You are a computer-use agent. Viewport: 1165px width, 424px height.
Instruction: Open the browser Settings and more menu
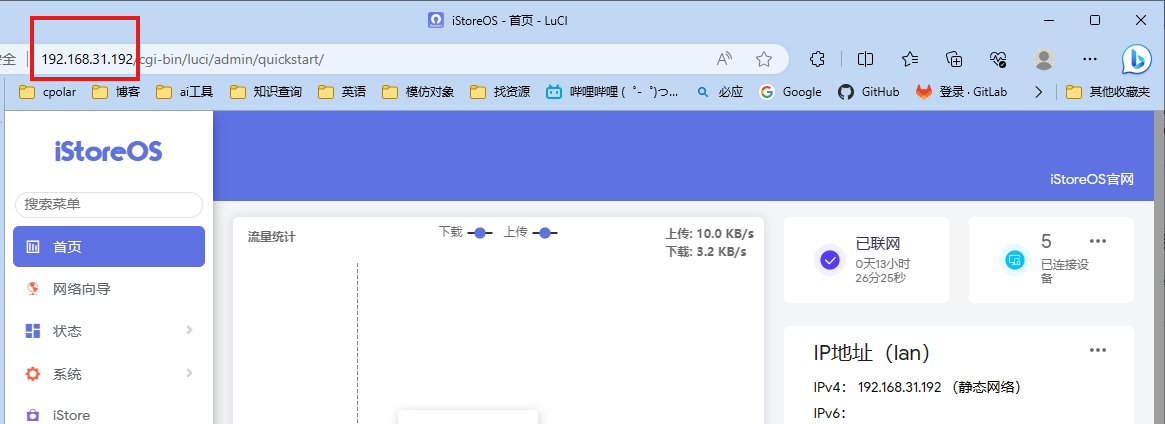coord(1090,59)
